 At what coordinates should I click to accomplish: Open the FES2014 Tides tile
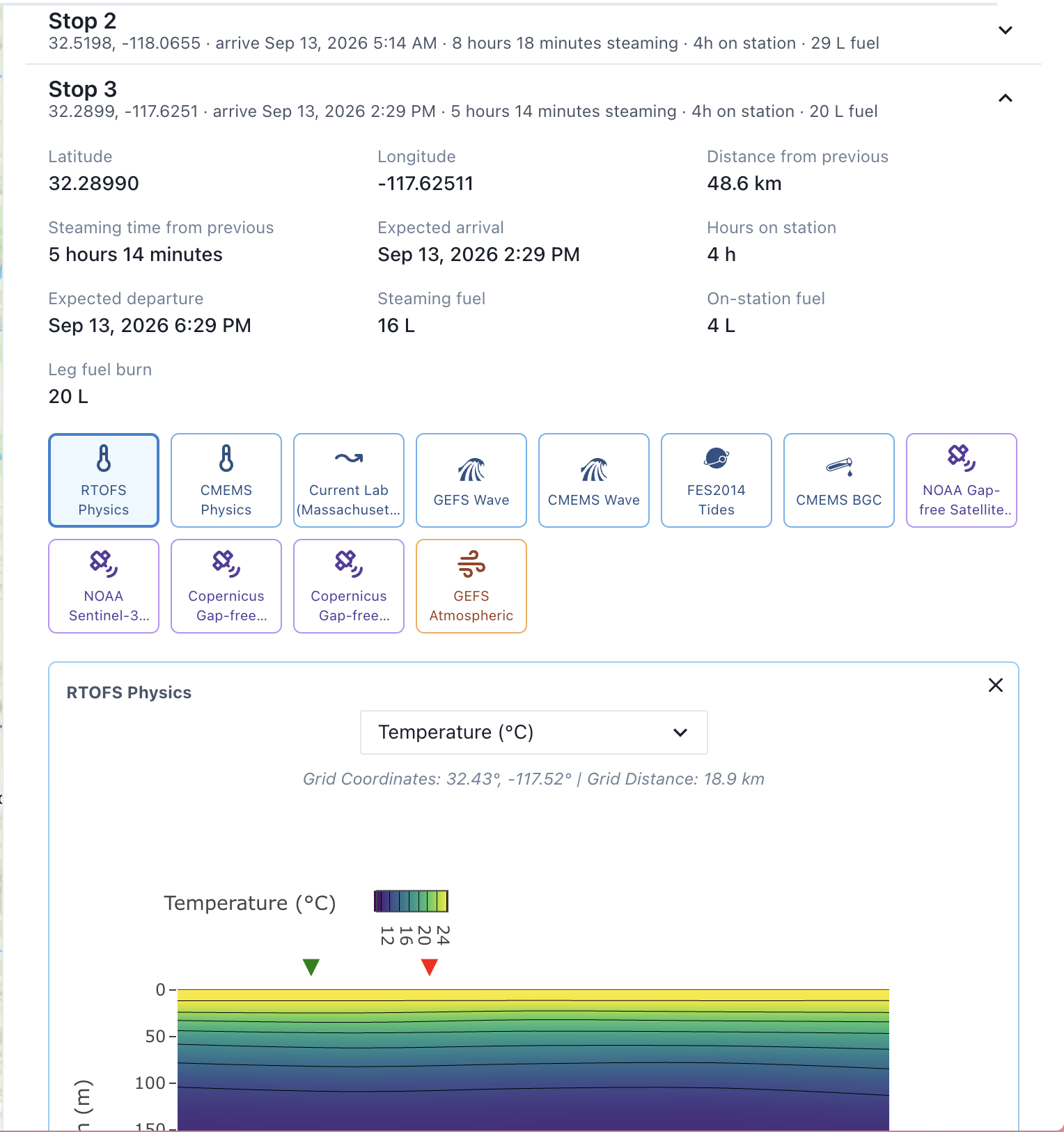coord(717,480)
